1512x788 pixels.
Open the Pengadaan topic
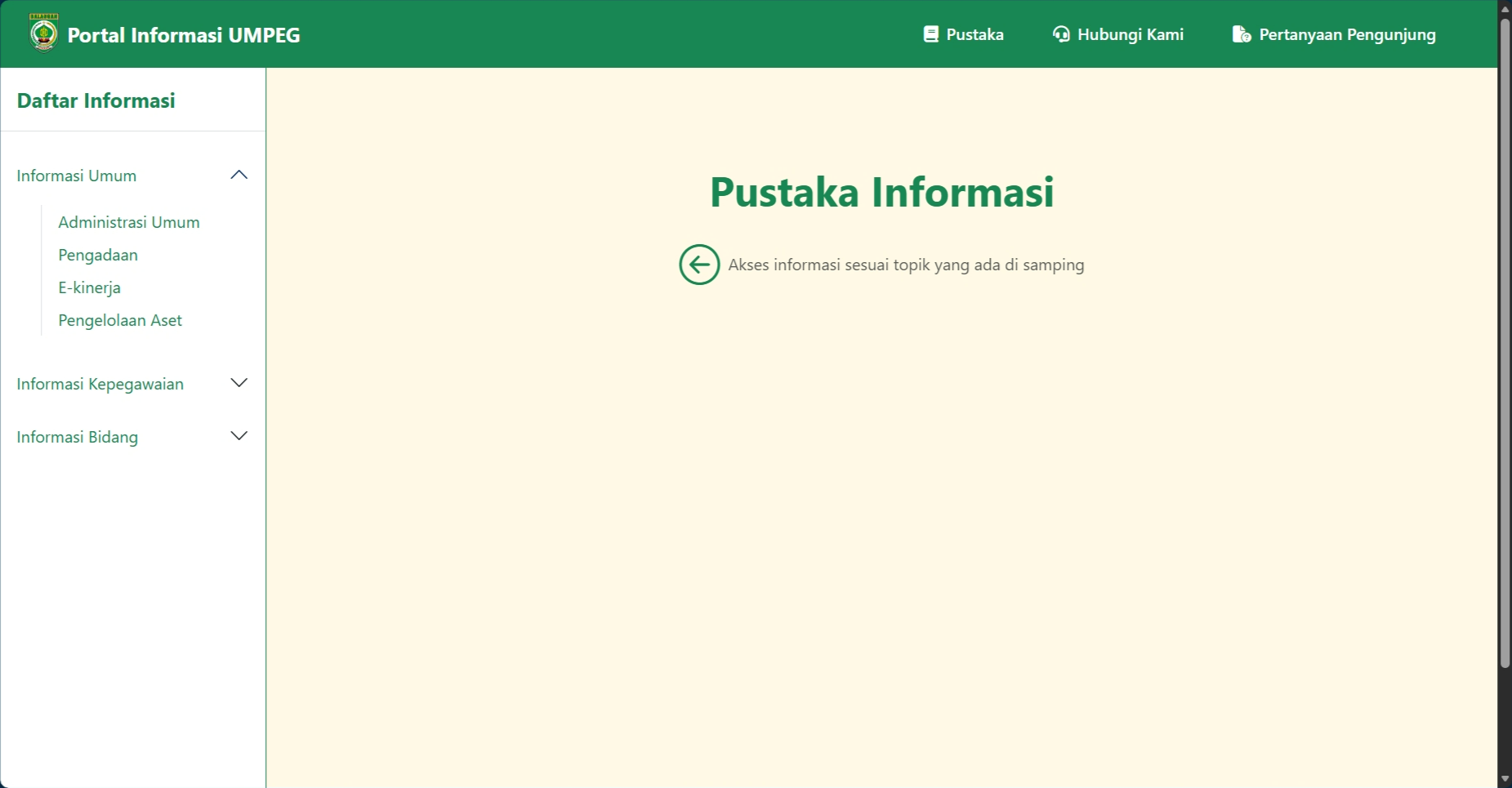tap(98, 255)
